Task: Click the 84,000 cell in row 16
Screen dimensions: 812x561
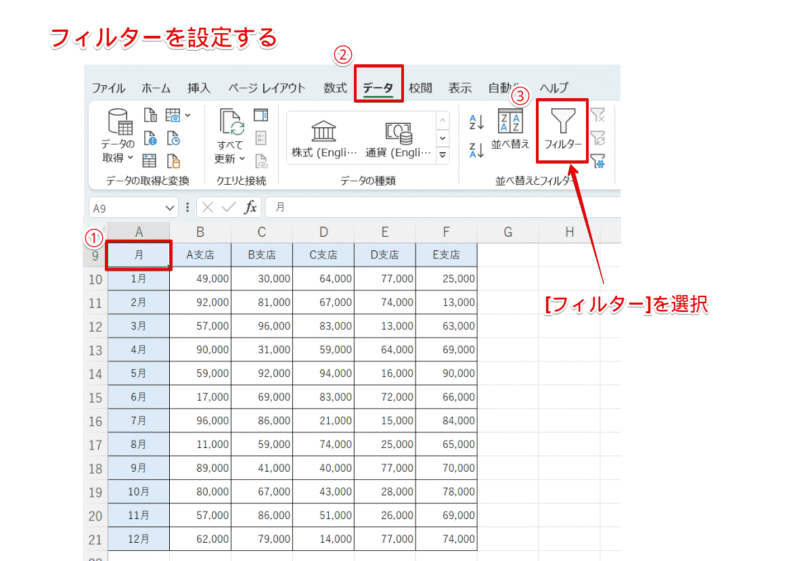Action: point(446,421)
